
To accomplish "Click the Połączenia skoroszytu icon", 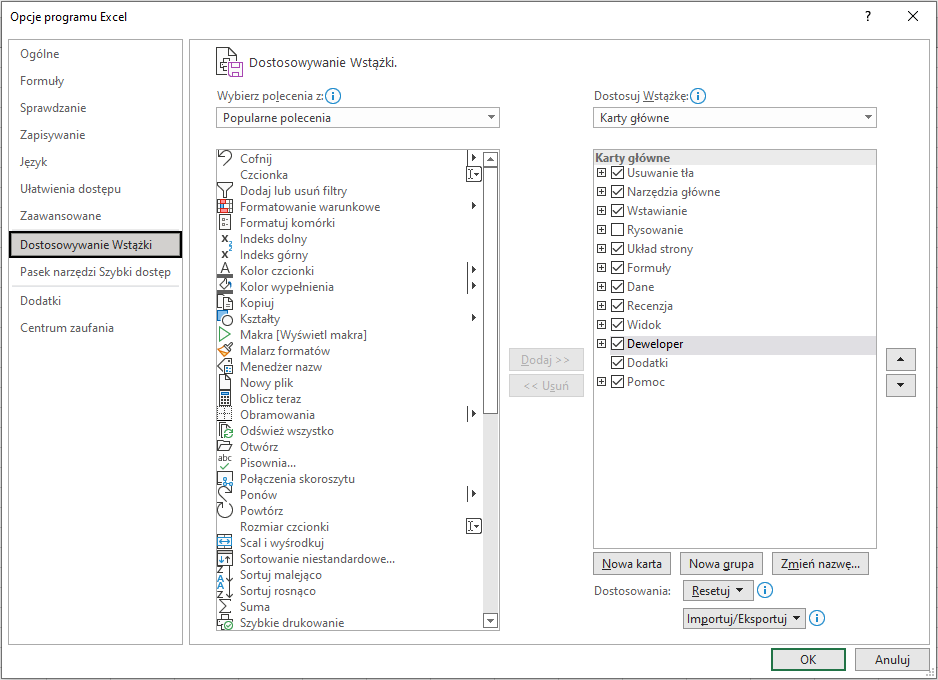I will tap(224, 478).
